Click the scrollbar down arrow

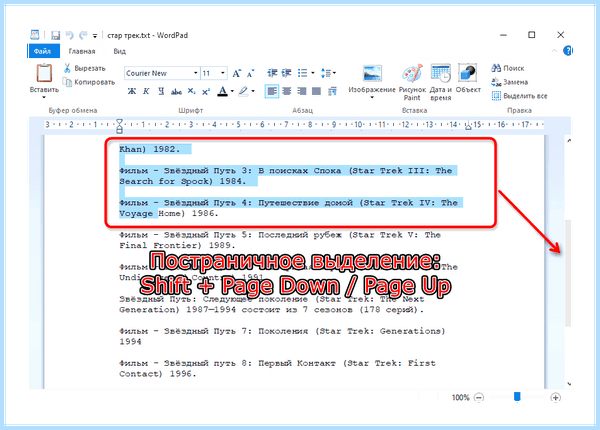click(569, 383)
